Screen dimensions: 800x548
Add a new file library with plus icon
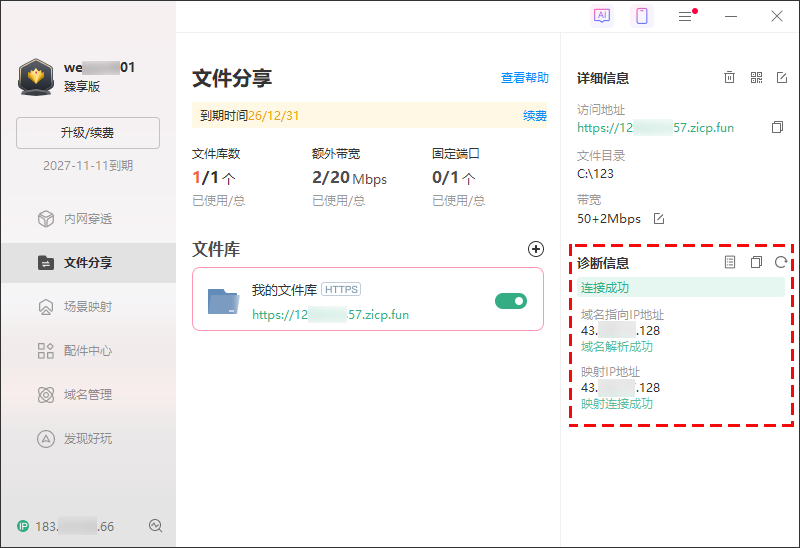pyautogui.click(x=536, y=249)
